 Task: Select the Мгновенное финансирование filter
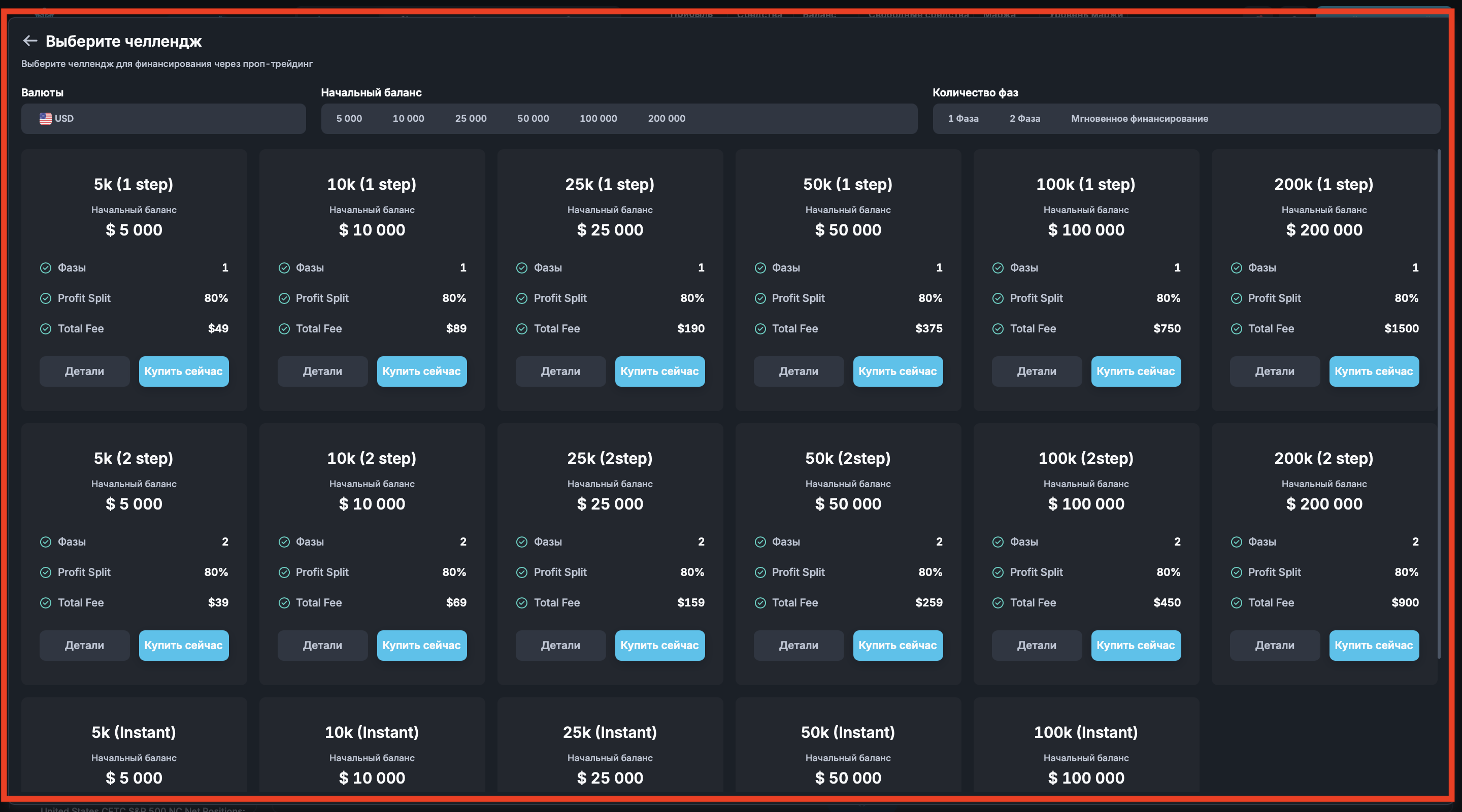click(1139, 119)
